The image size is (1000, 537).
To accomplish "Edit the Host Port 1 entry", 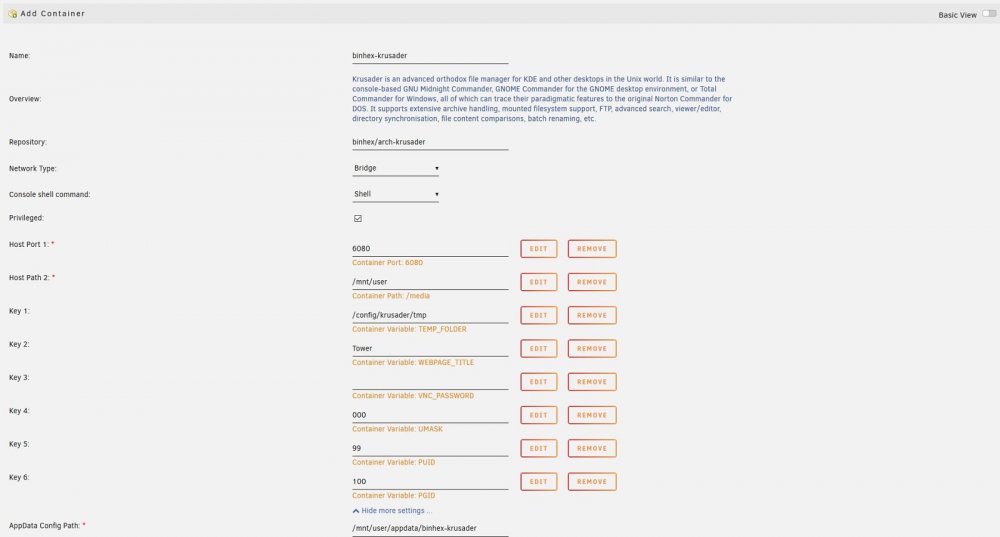I will pyautogui.click(x=539, y=249).
